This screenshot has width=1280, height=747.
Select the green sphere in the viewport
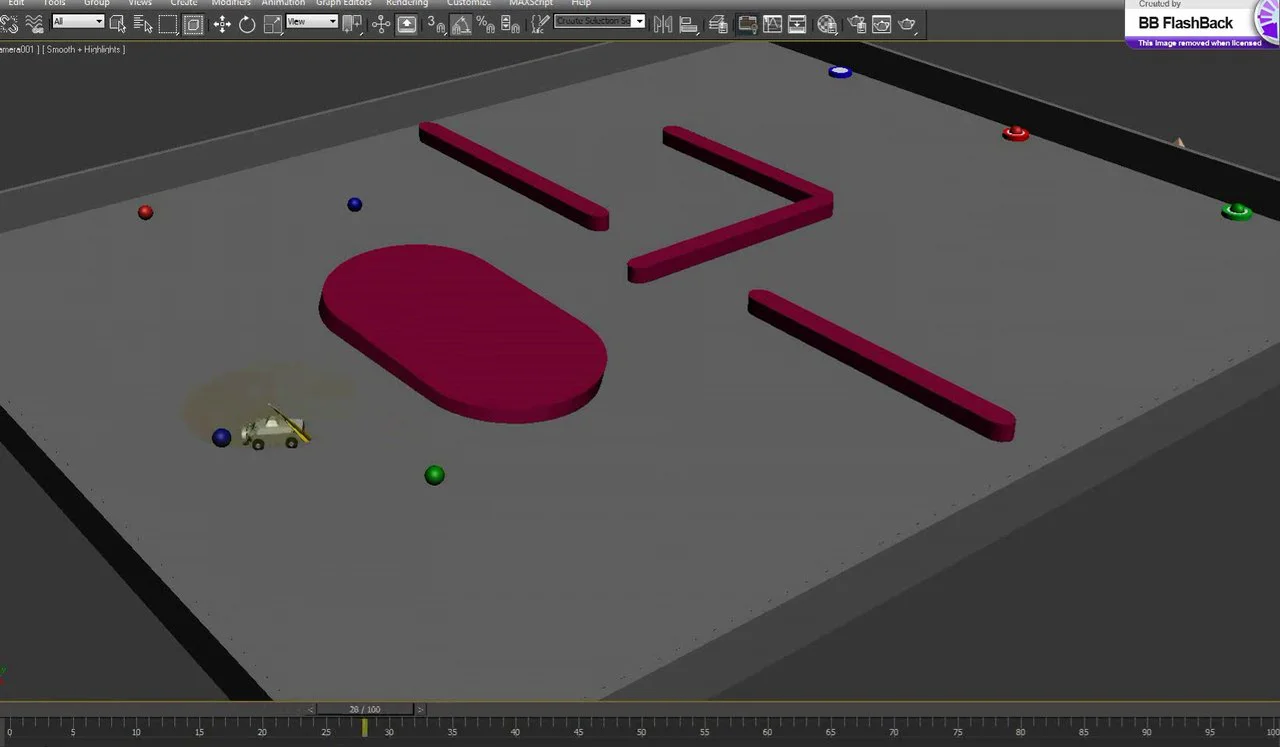(434, 475)
